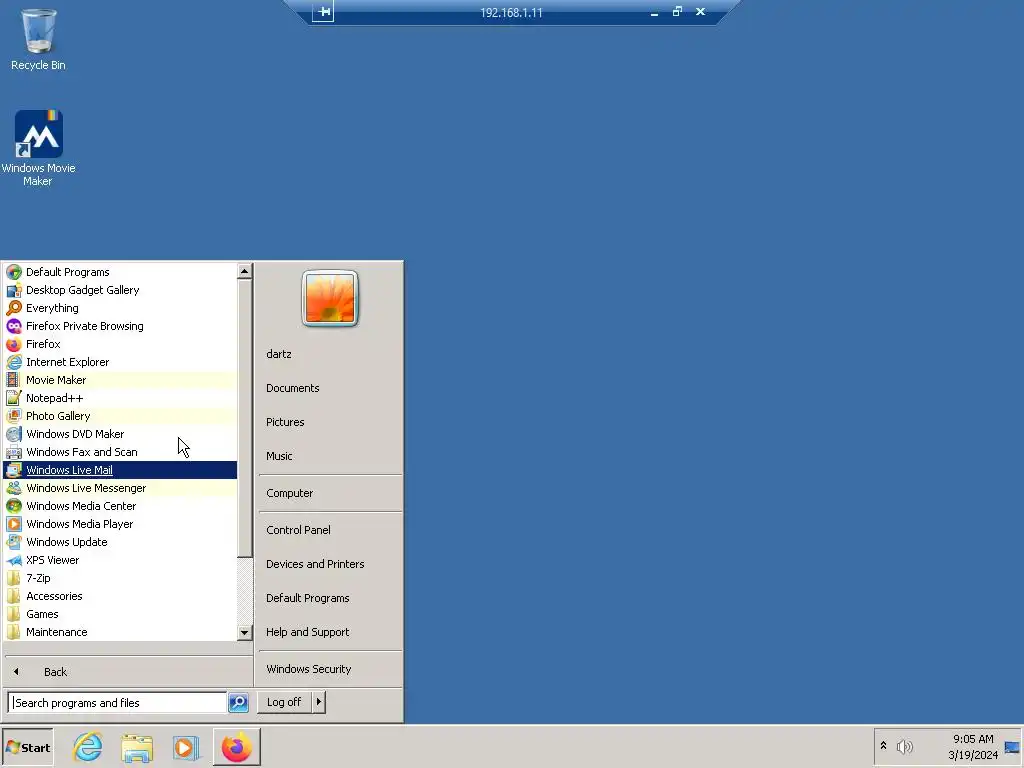Open the highlighted Windows Live Mail entry

(120, 470)
